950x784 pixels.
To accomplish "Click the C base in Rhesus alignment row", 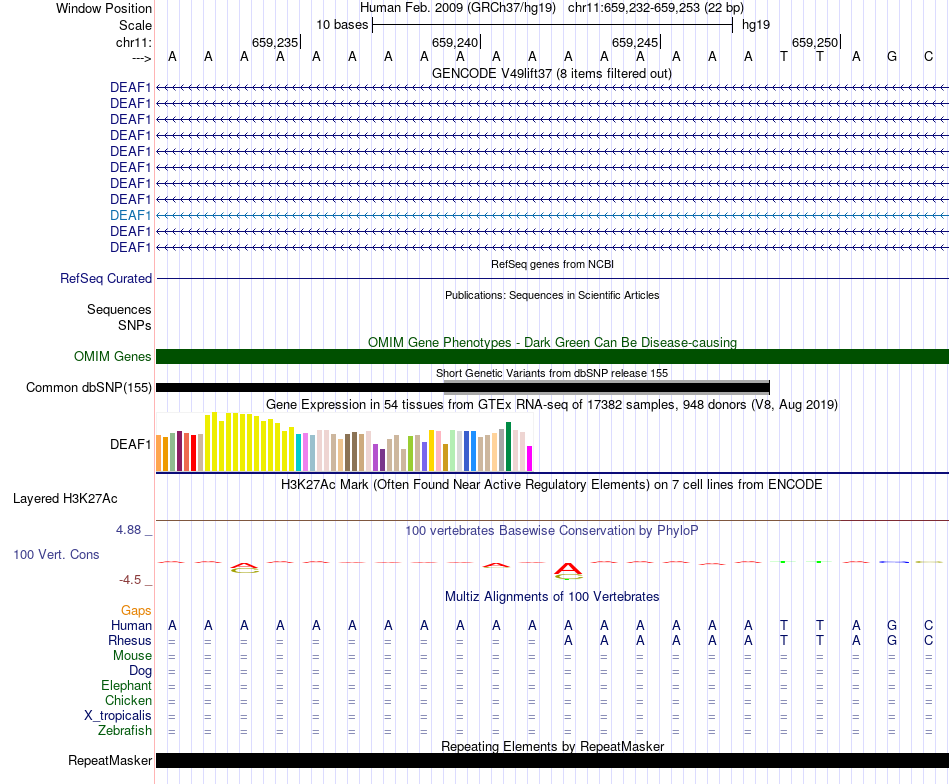I will (928, 640).
